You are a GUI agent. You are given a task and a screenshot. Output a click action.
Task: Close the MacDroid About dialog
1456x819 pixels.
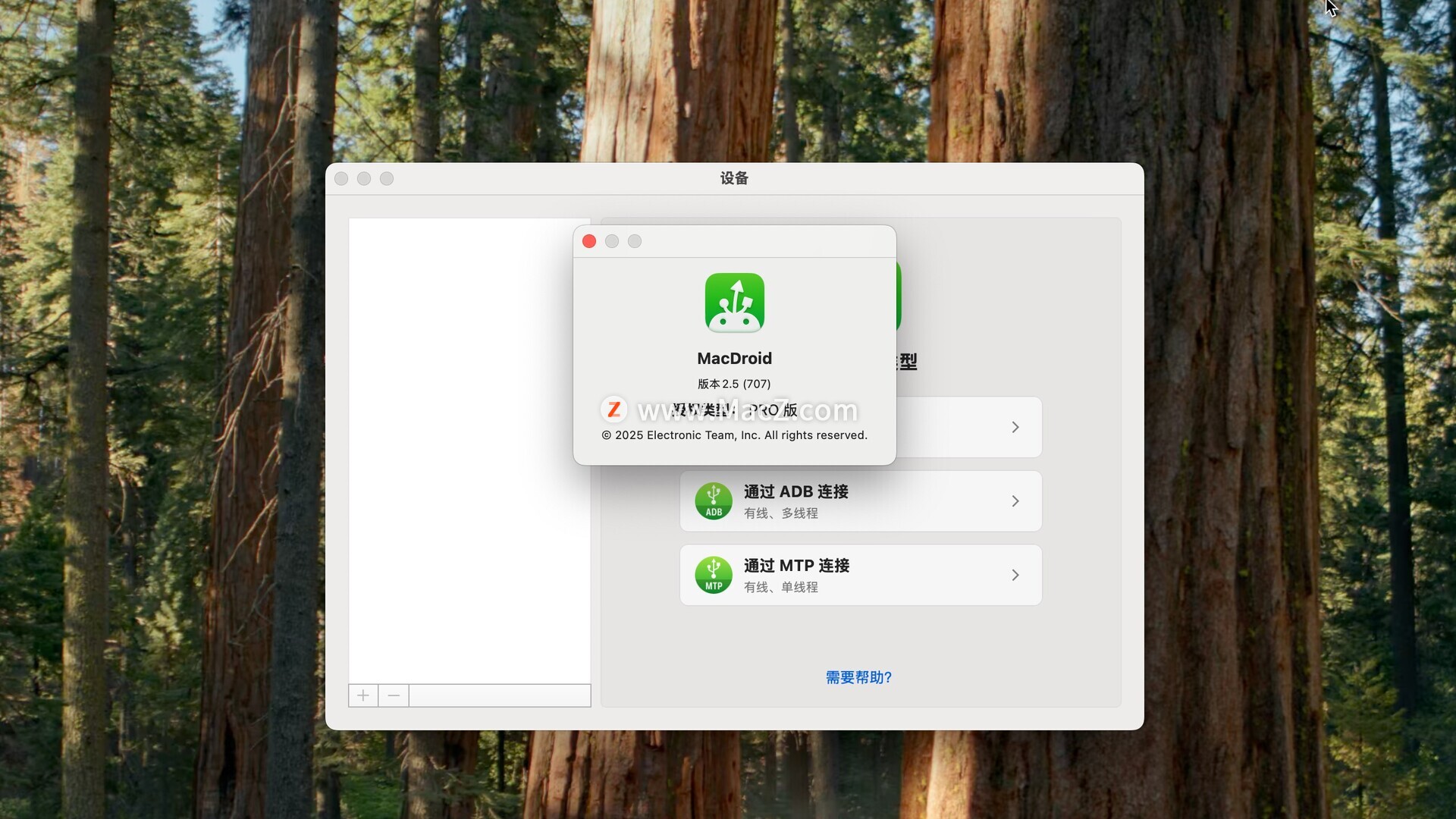coord(589,241)
